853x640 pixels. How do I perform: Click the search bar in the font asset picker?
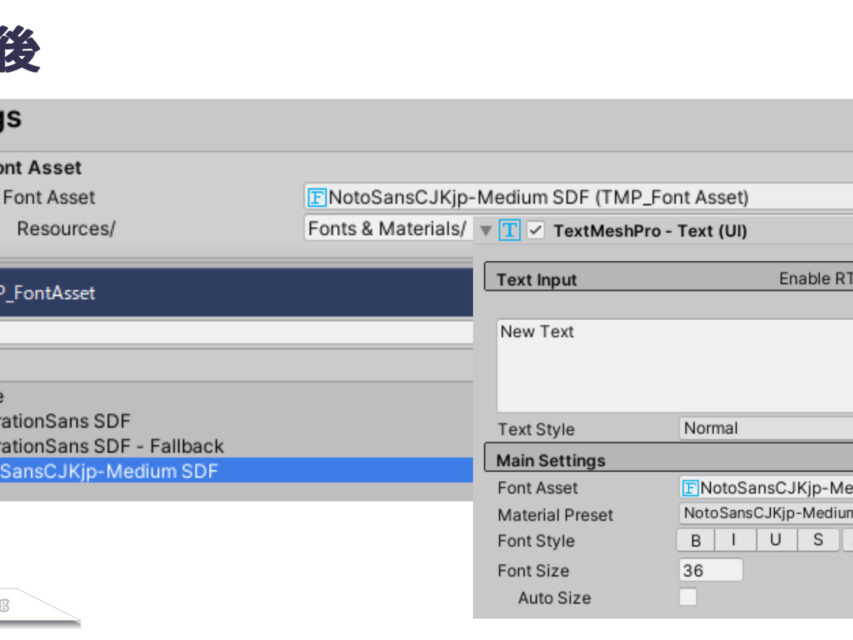pos(236,333)
